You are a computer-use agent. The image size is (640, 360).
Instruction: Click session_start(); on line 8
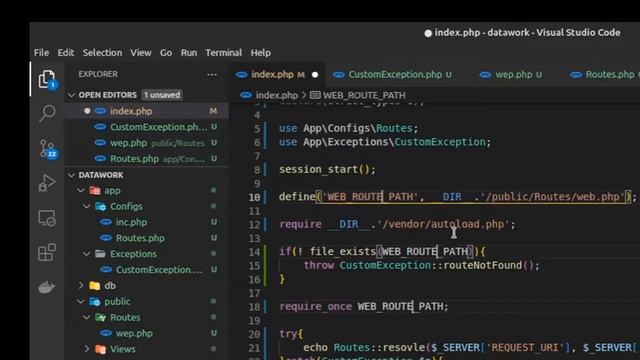[x=327, y=169]
